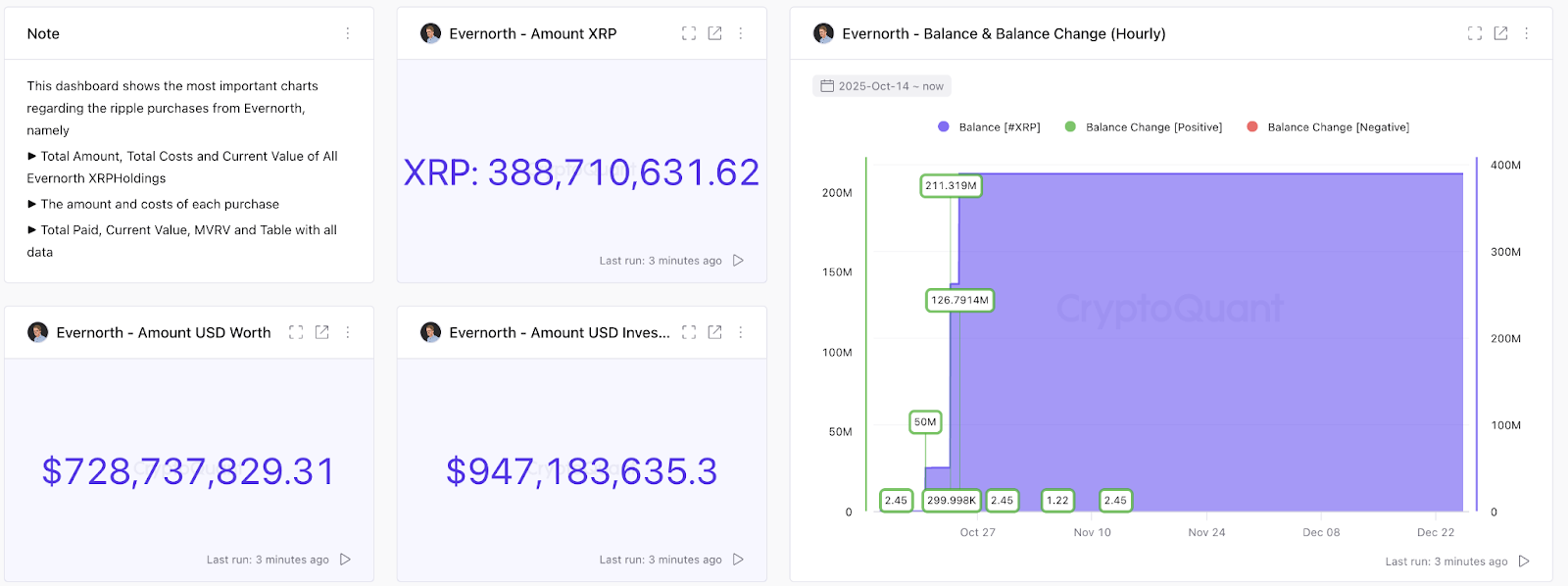Toggle the Balance [#XRP] legend series
This screenshot has width=1568, height=586.
click(989, 127)
